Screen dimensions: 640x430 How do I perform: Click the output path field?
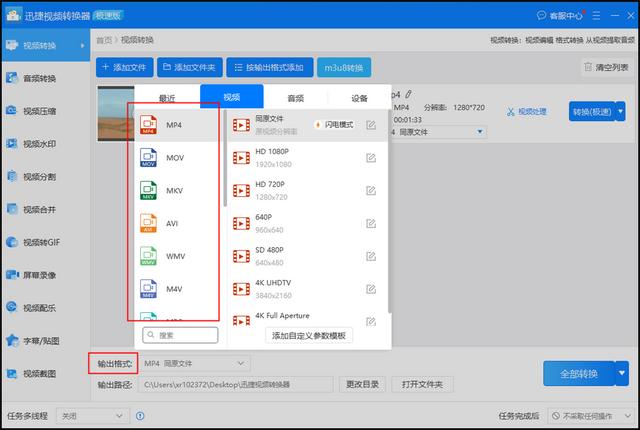click(x=236, y=384)
